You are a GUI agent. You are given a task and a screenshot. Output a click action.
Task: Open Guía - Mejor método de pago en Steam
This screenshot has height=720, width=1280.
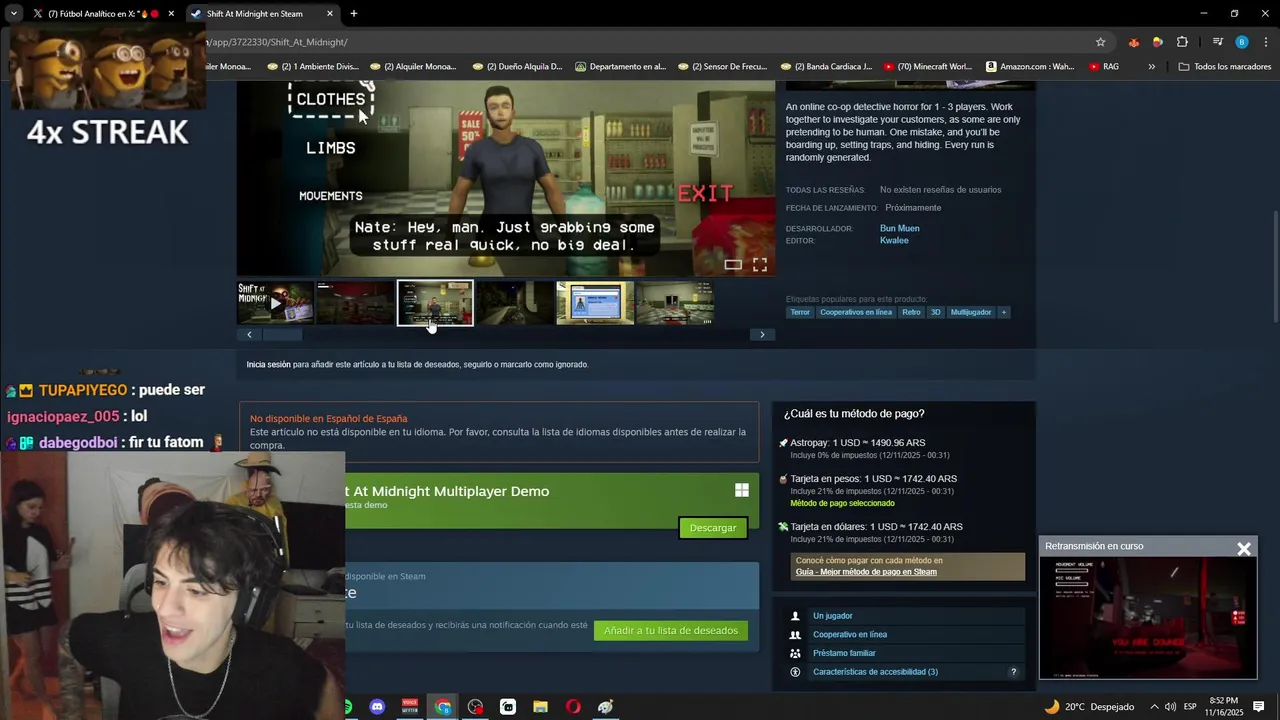point(866,572)
